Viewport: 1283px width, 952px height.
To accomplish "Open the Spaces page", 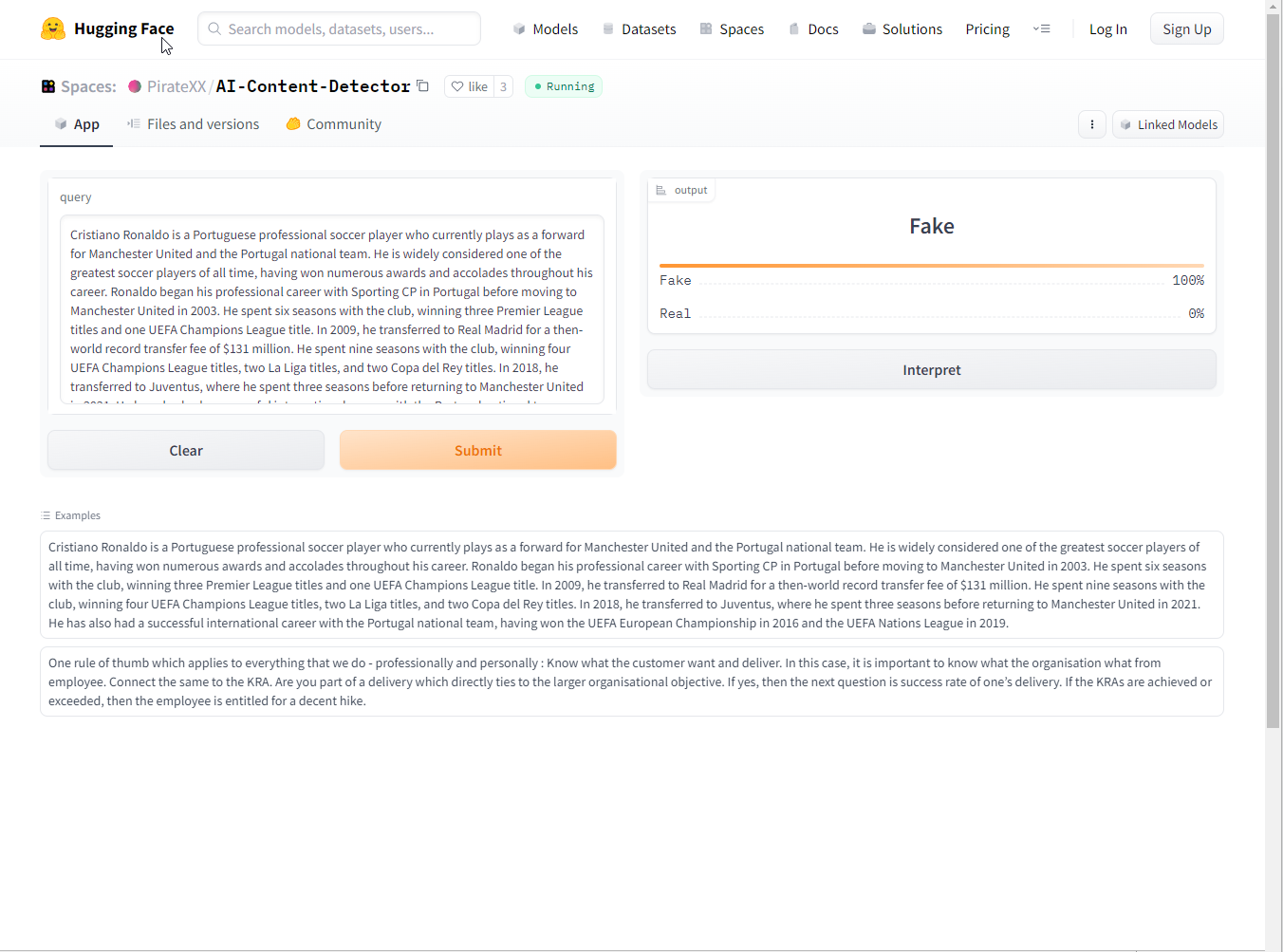I will [732, 29].
